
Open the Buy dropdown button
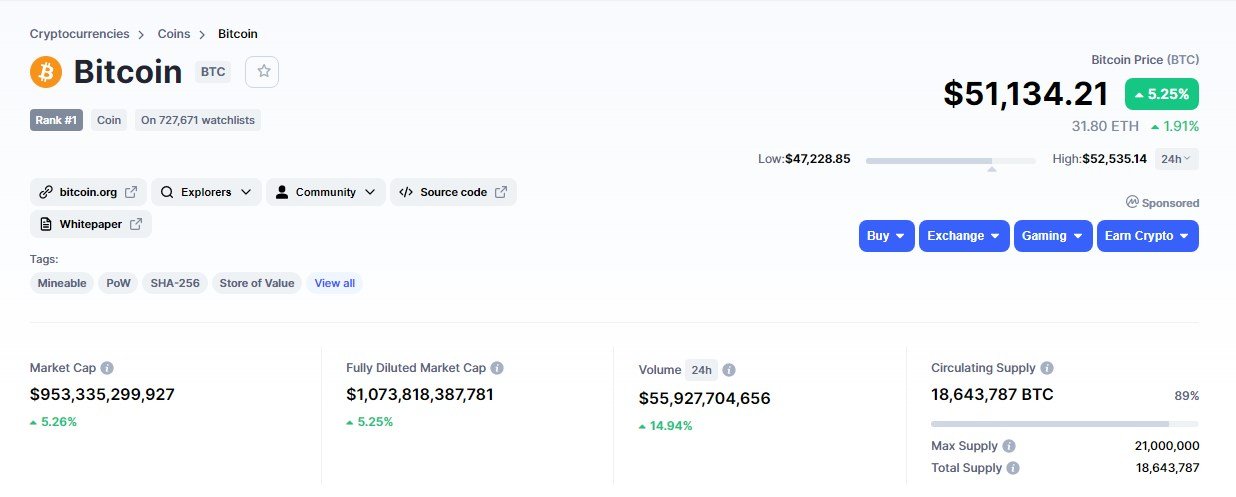pyautogui.click(x=886, y=236)
